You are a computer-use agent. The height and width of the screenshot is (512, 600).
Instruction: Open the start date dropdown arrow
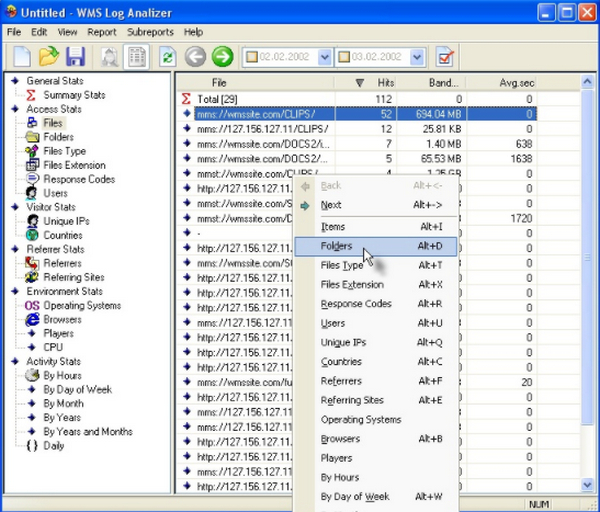click(324, 57)
